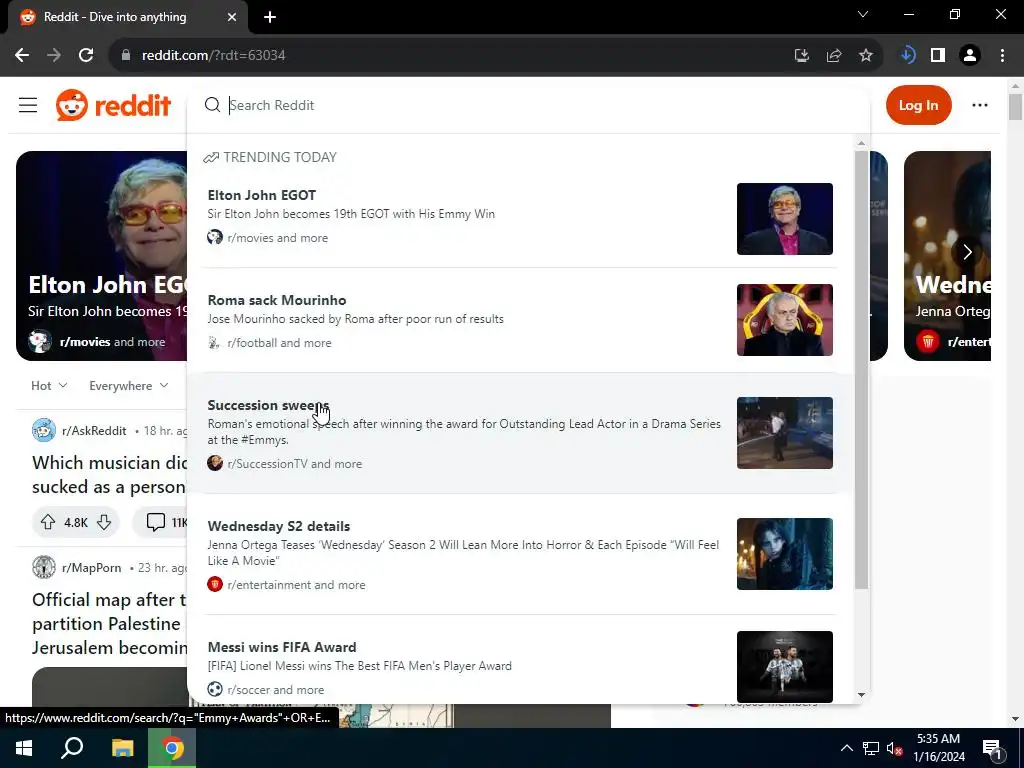This screenshot has height=768, width=1024.
Task: Open a new browser tab
Action: (x=270, y=17)
